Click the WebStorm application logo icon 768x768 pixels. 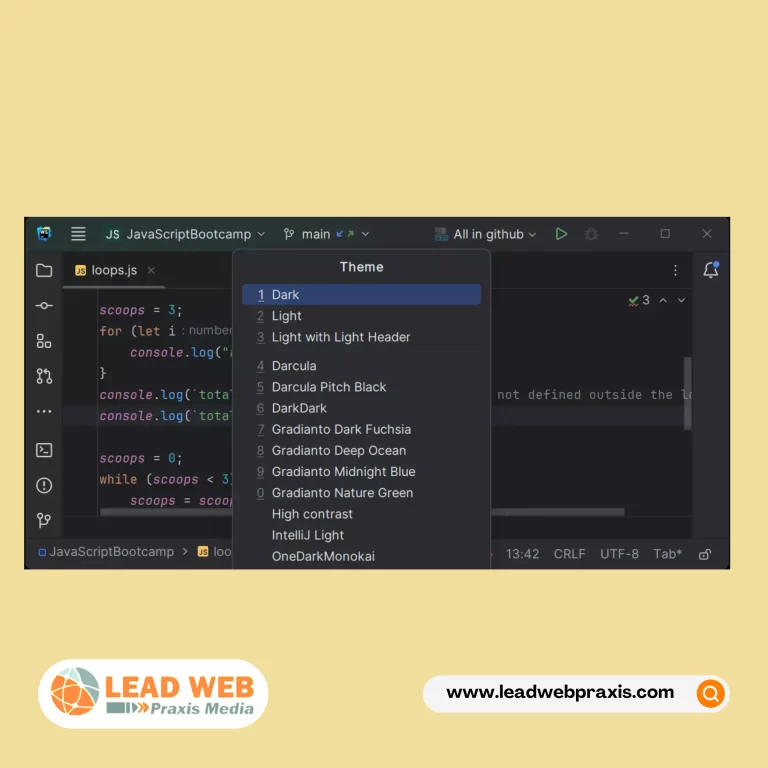tap(44, 234)
